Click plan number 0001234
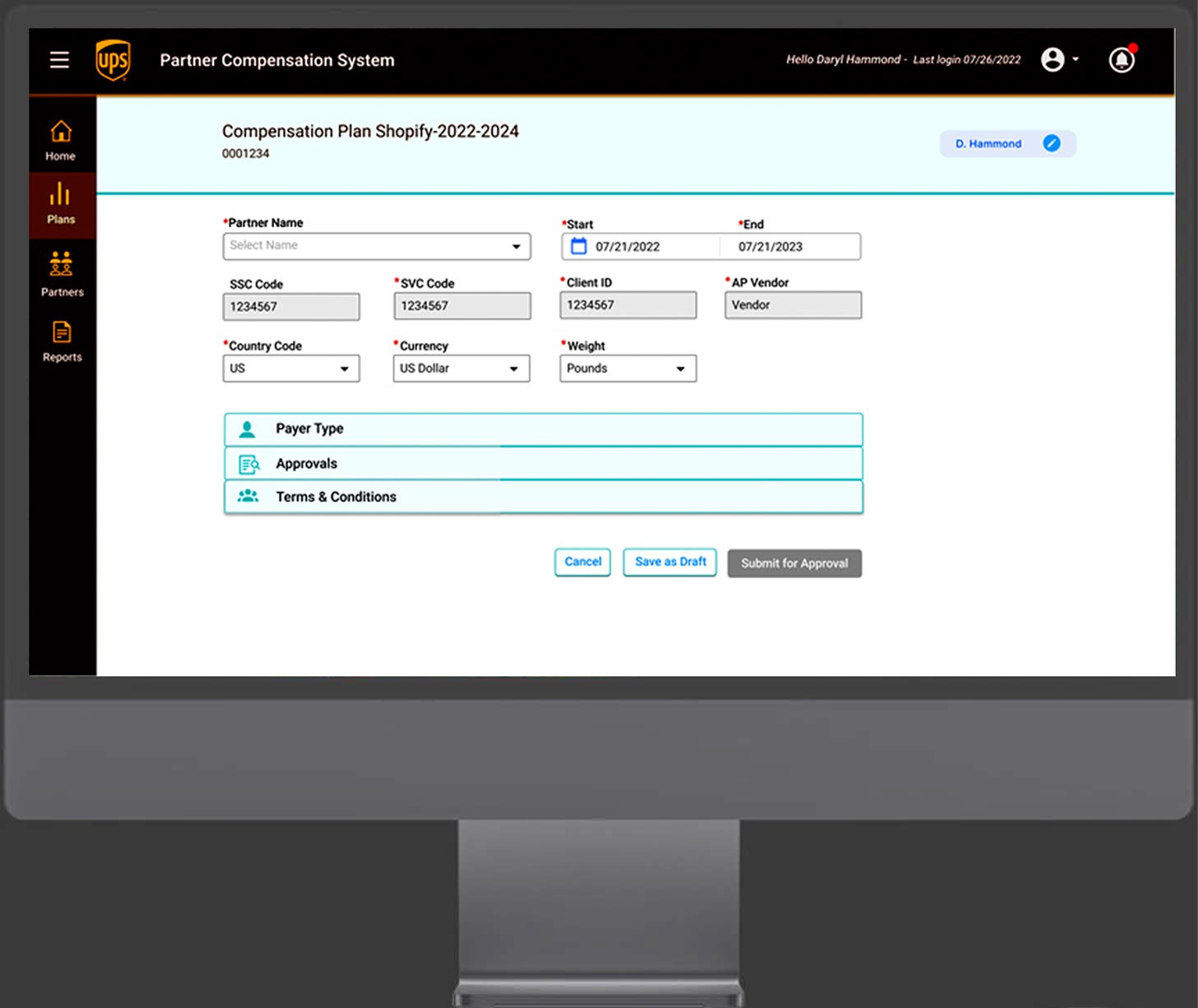The image size is (1198, 1008). pos(245,154)
